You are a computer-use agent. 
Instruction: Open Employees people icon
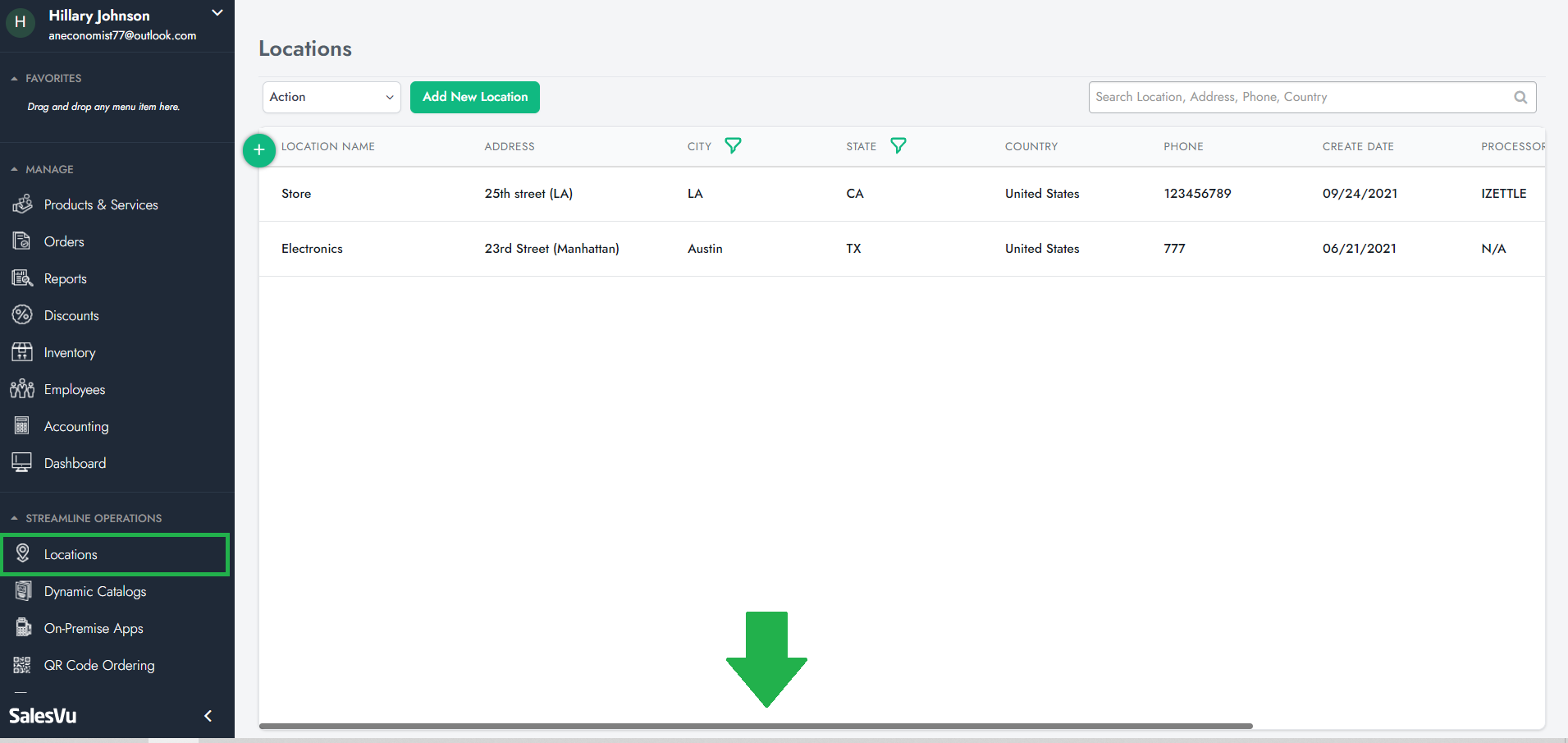[22, 389]
